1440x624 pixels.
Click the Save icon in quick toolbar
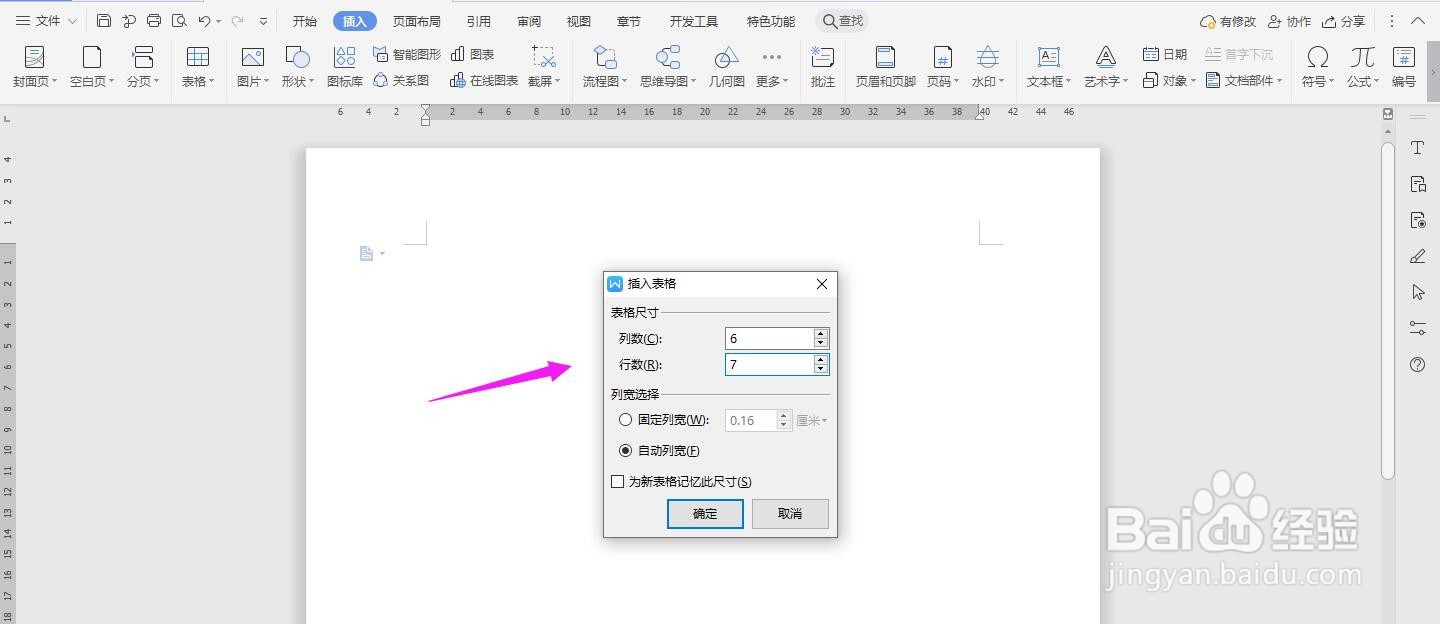104,21
